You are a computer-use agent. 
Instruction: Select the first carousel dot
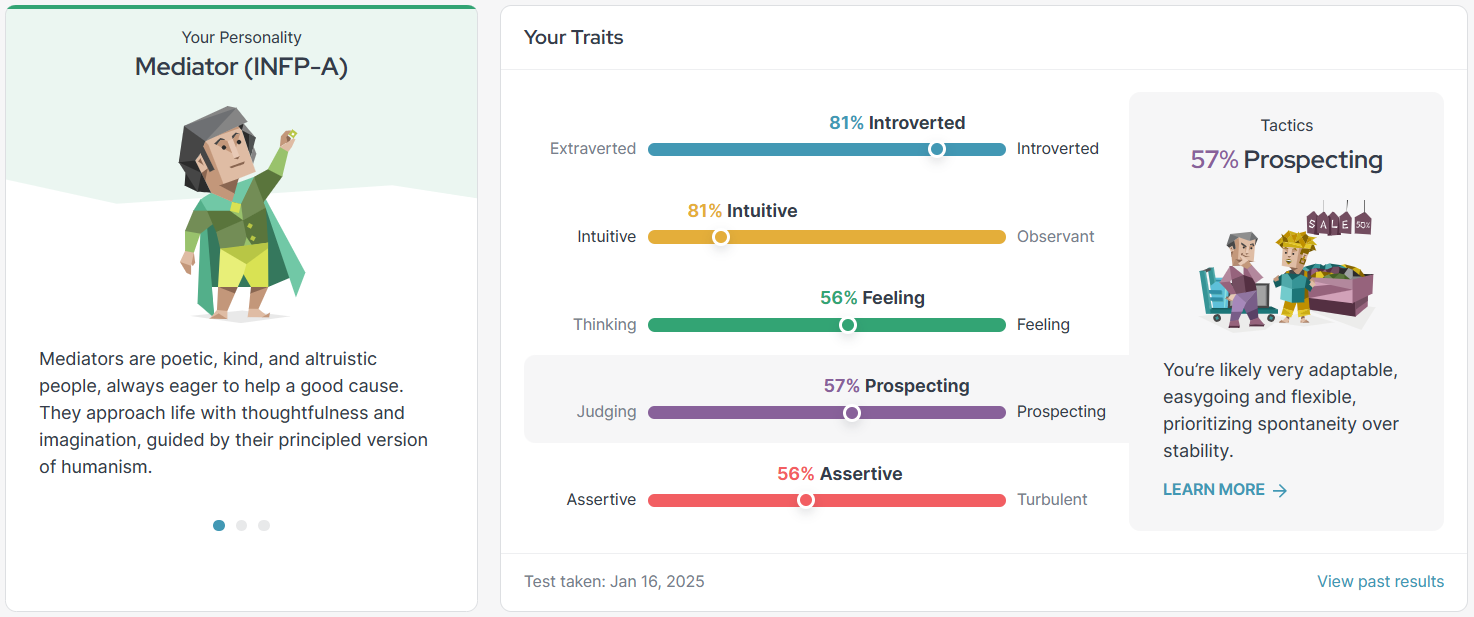click(219, 525)
